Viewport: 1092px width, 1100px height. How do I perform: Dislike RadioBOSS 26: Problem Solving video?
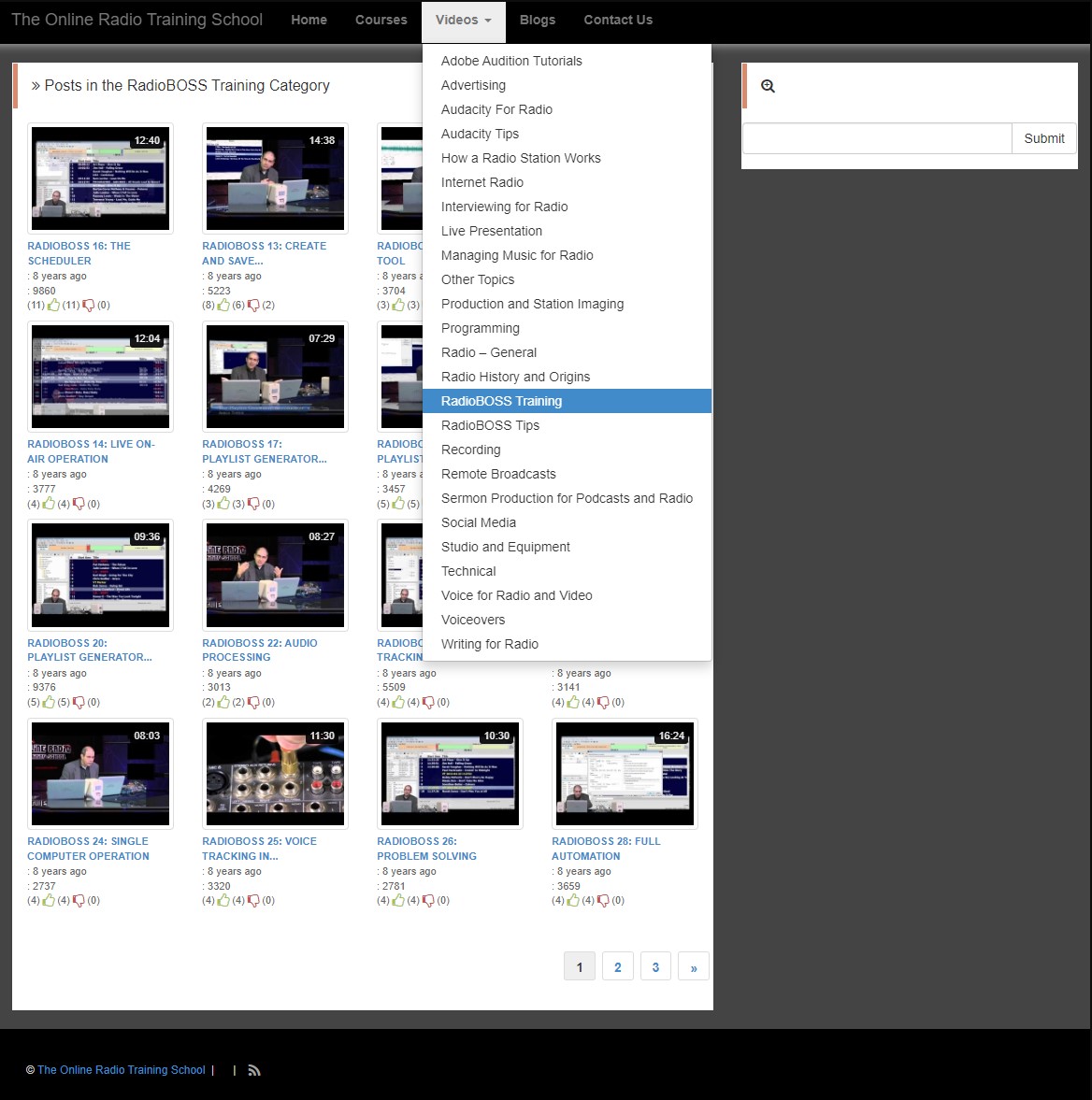[428, 902]
